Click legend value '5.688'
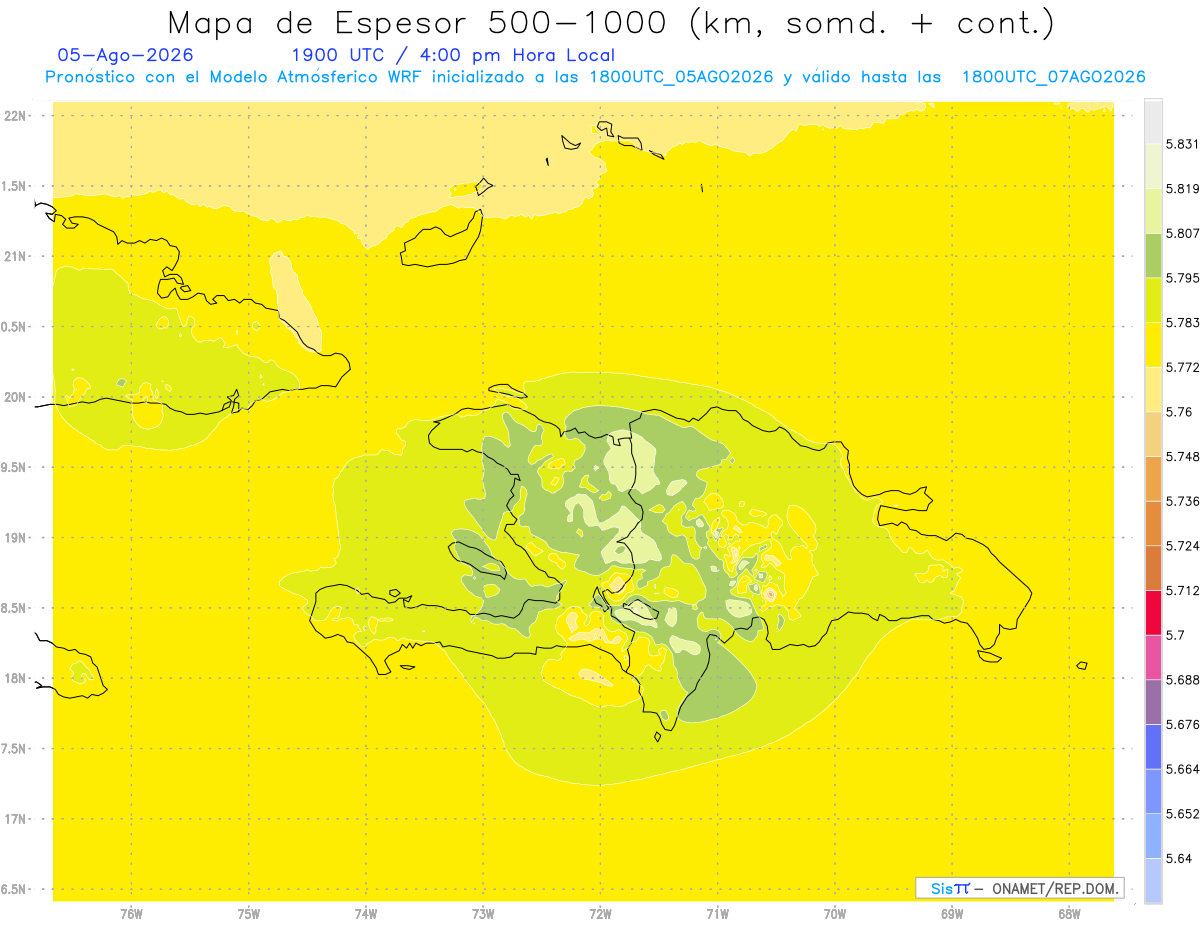1200x927 pixels. [x=1183, y=680]
